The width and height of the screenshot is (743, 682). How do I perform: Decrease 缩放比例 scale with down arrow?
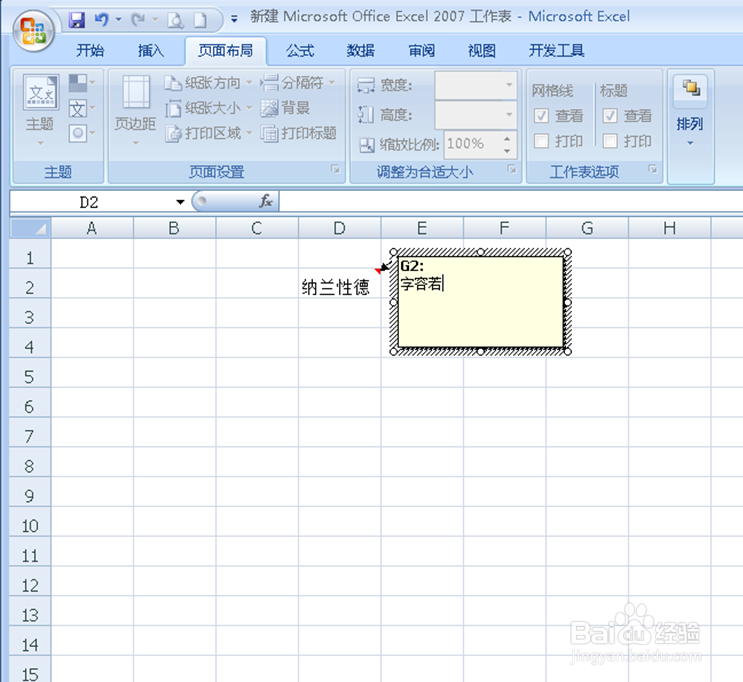pyautogui.click(x=507, y=151)
